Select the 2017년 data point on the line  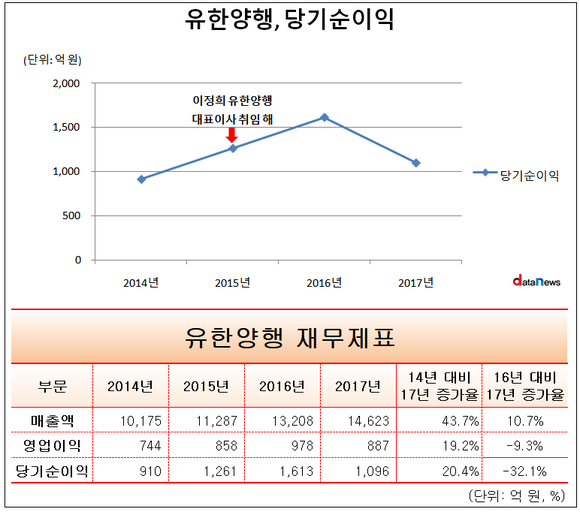(416, 163)
